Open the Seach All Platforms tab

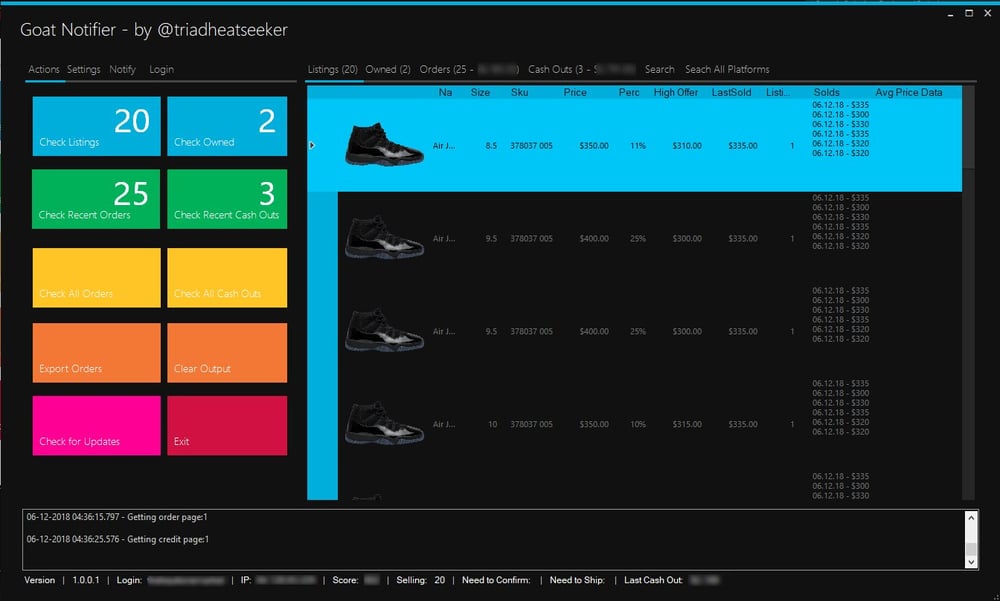coord(727,70)
